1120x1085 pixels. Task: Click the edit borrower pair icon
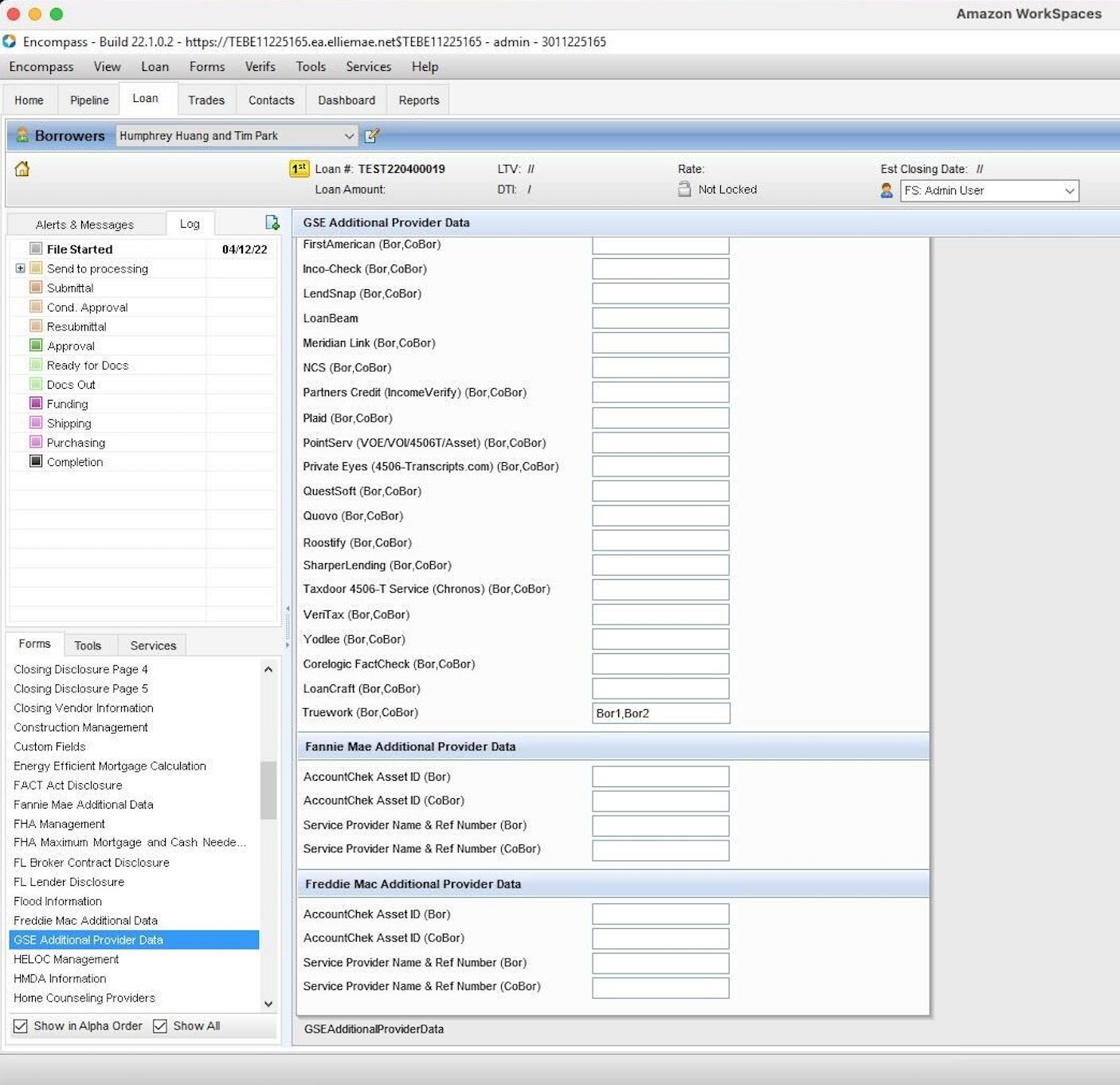tap(371, 136)
